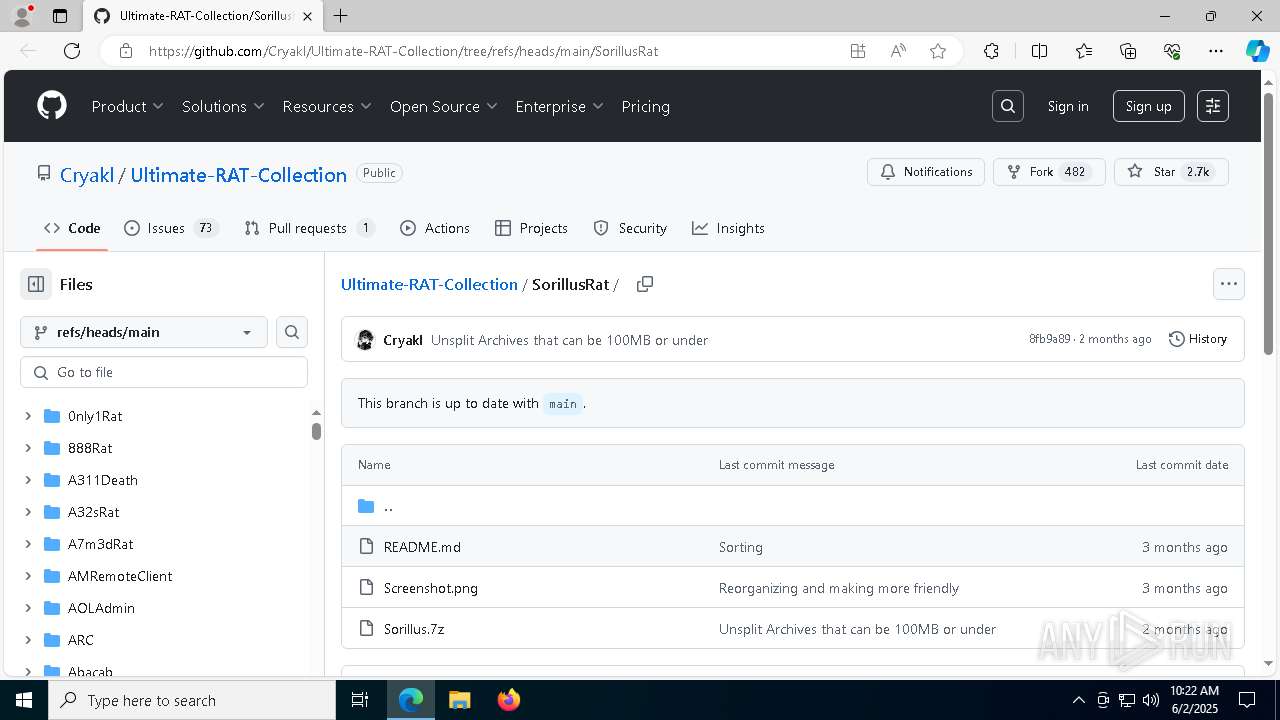
Task: Open Windows Start menu
Action: (24, 700)
